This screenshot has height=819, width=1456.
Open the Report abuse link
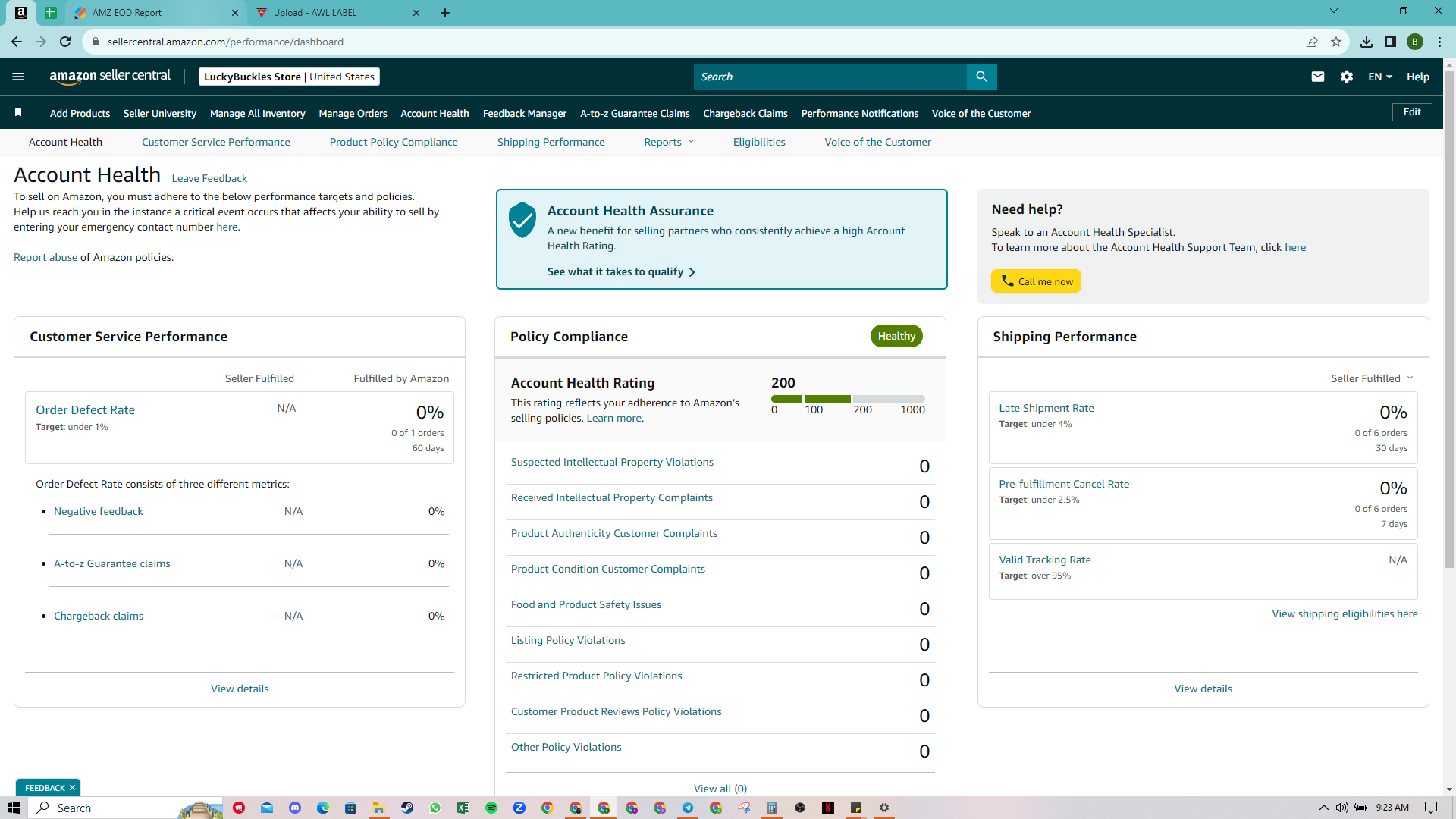(45, 257)
